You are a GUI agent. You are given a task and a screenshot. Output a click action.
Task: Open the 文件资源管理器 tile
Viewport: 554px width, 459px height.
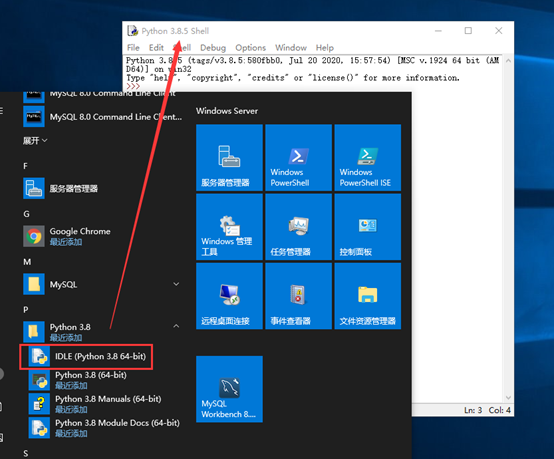pos(368,296)
